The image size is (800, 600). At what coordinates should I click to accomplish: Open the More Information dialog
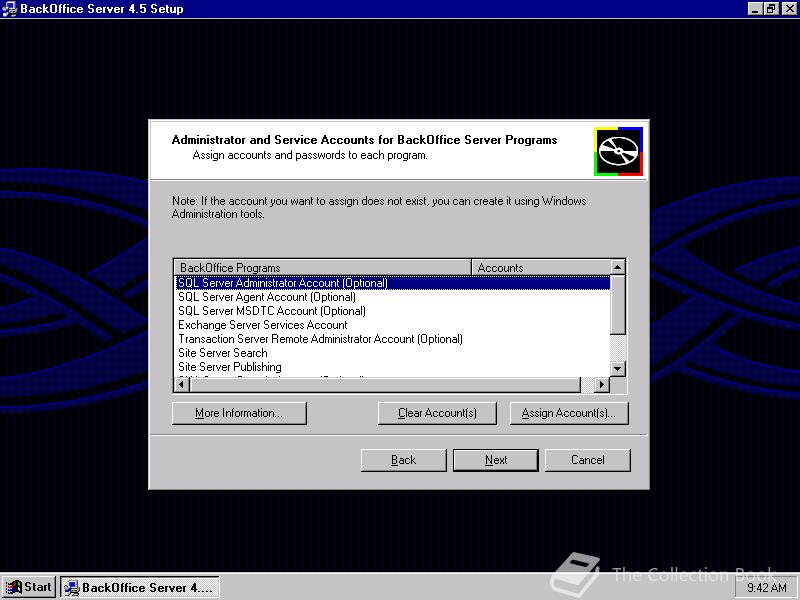pos(239,413)
